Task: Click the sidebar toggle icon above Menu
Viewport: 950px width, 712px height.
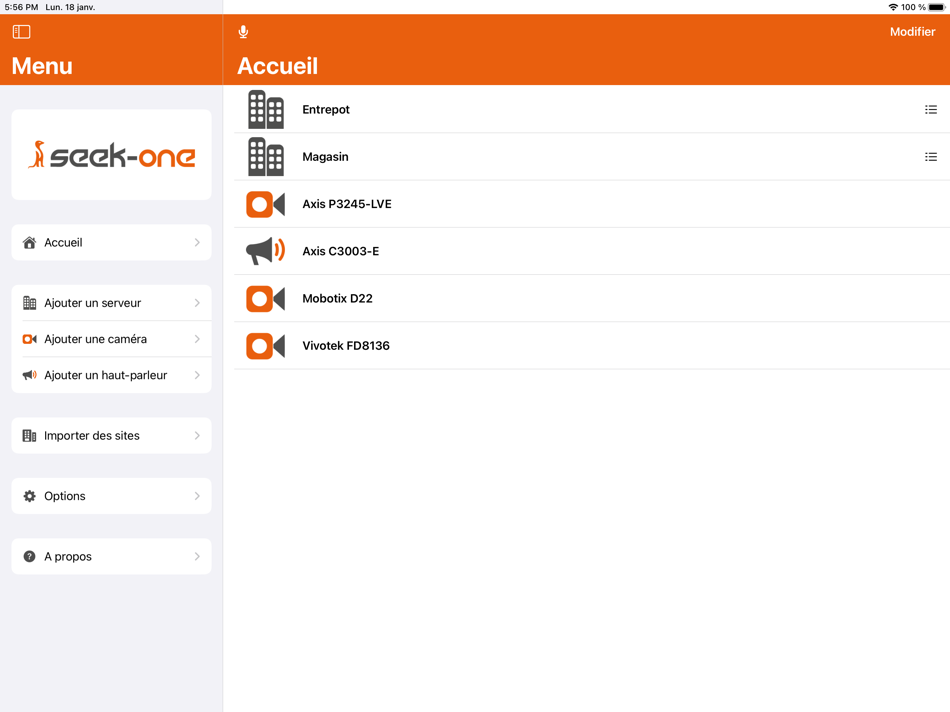Action: tap(20, 31)
